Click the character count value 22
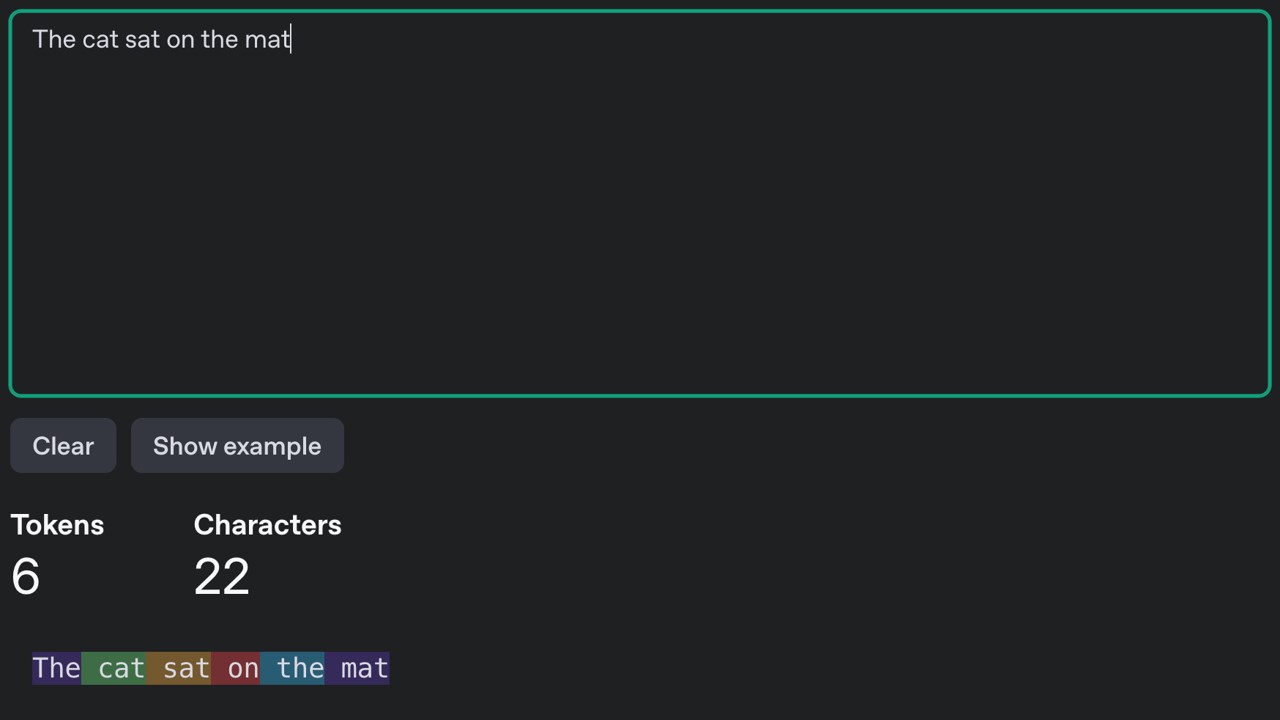Viewport: 1280px width, 720px height. (221, 577)
